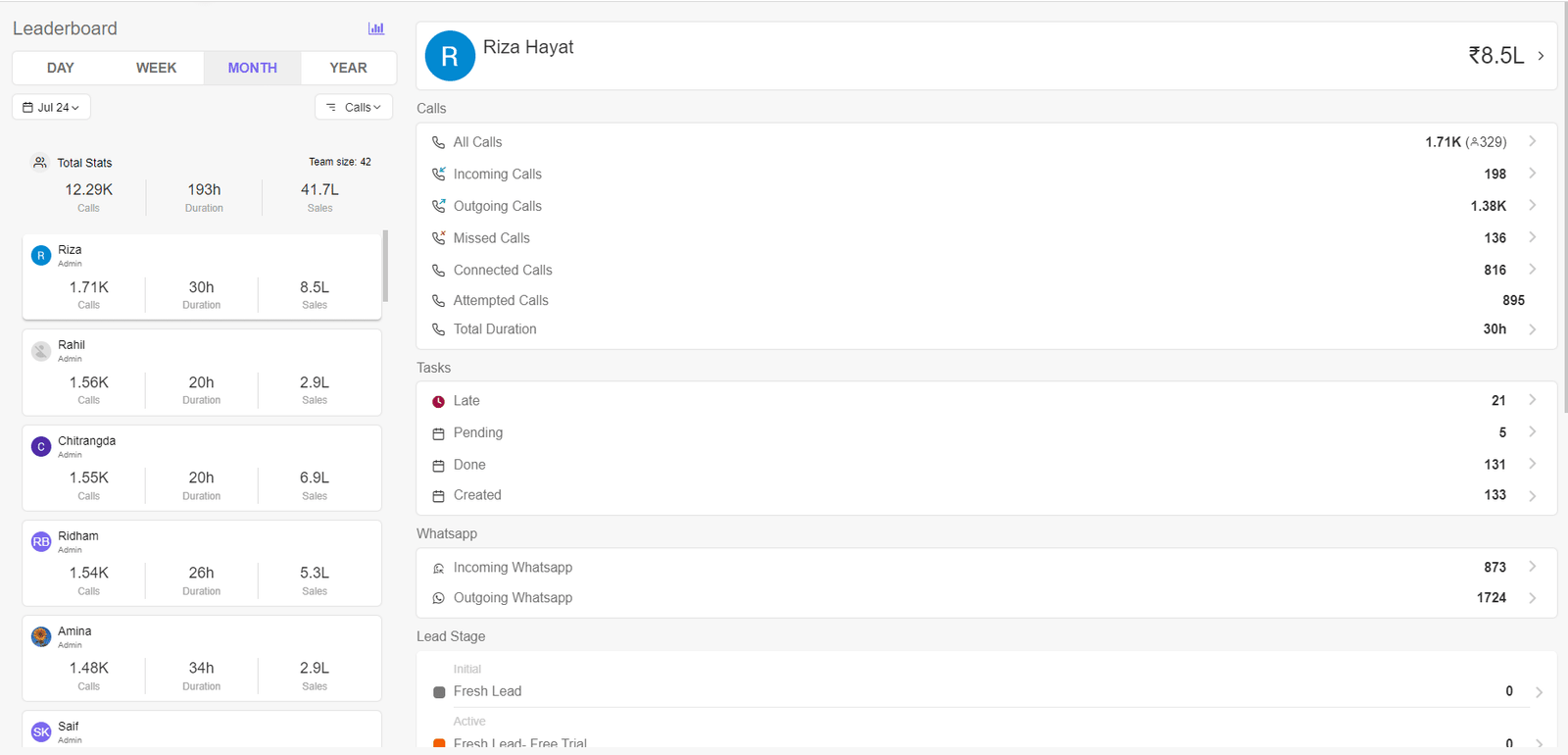Image resolution: width=1568 pixels, height=755 pixels.
Task: Open Amina's leaderboard card
Action: [201, 658]
